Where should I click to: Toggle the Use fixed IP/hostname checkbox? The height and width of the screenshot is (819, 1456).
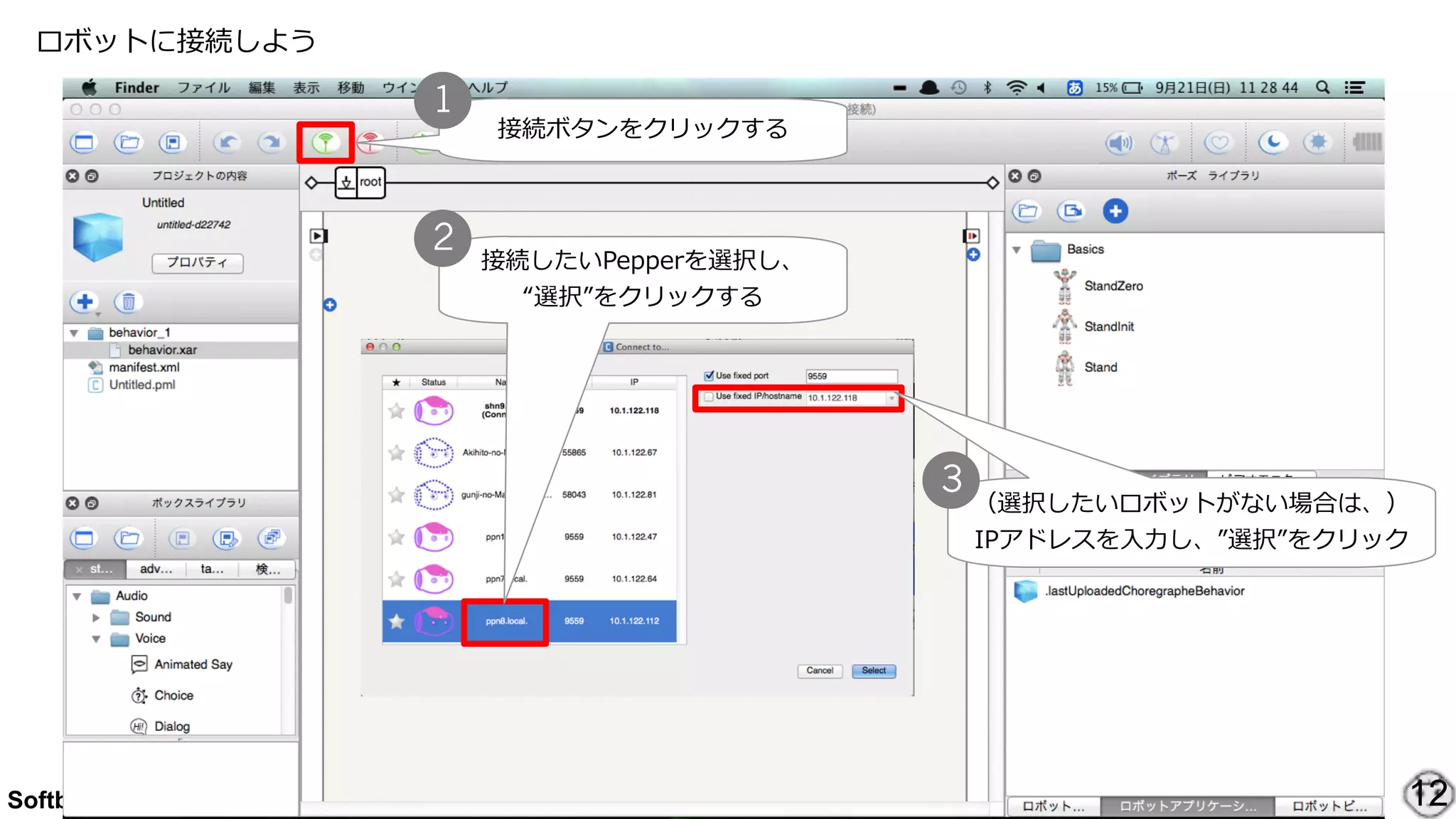point(709,397)
